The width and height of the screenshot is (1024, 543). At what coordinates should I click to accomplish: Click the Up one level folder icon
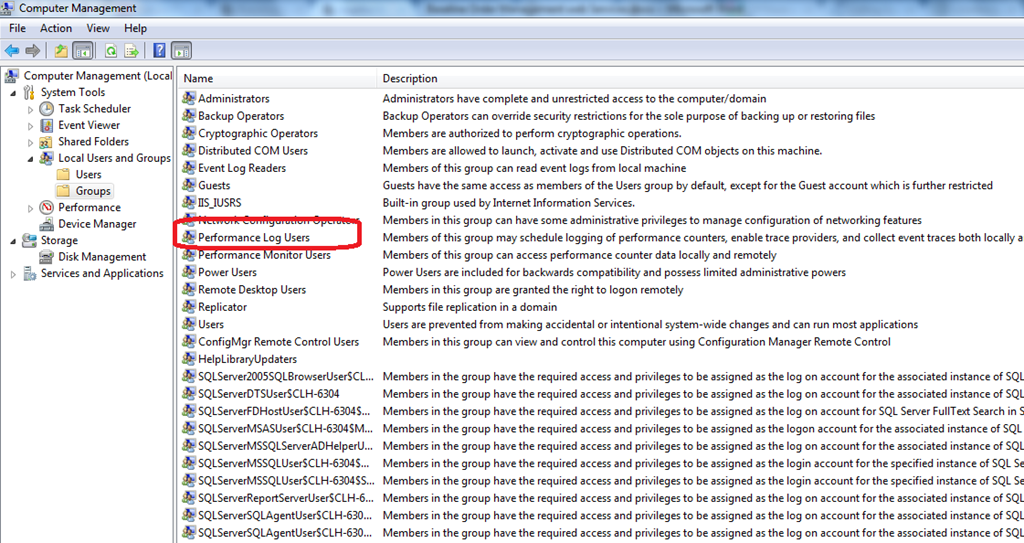(61, 50)
